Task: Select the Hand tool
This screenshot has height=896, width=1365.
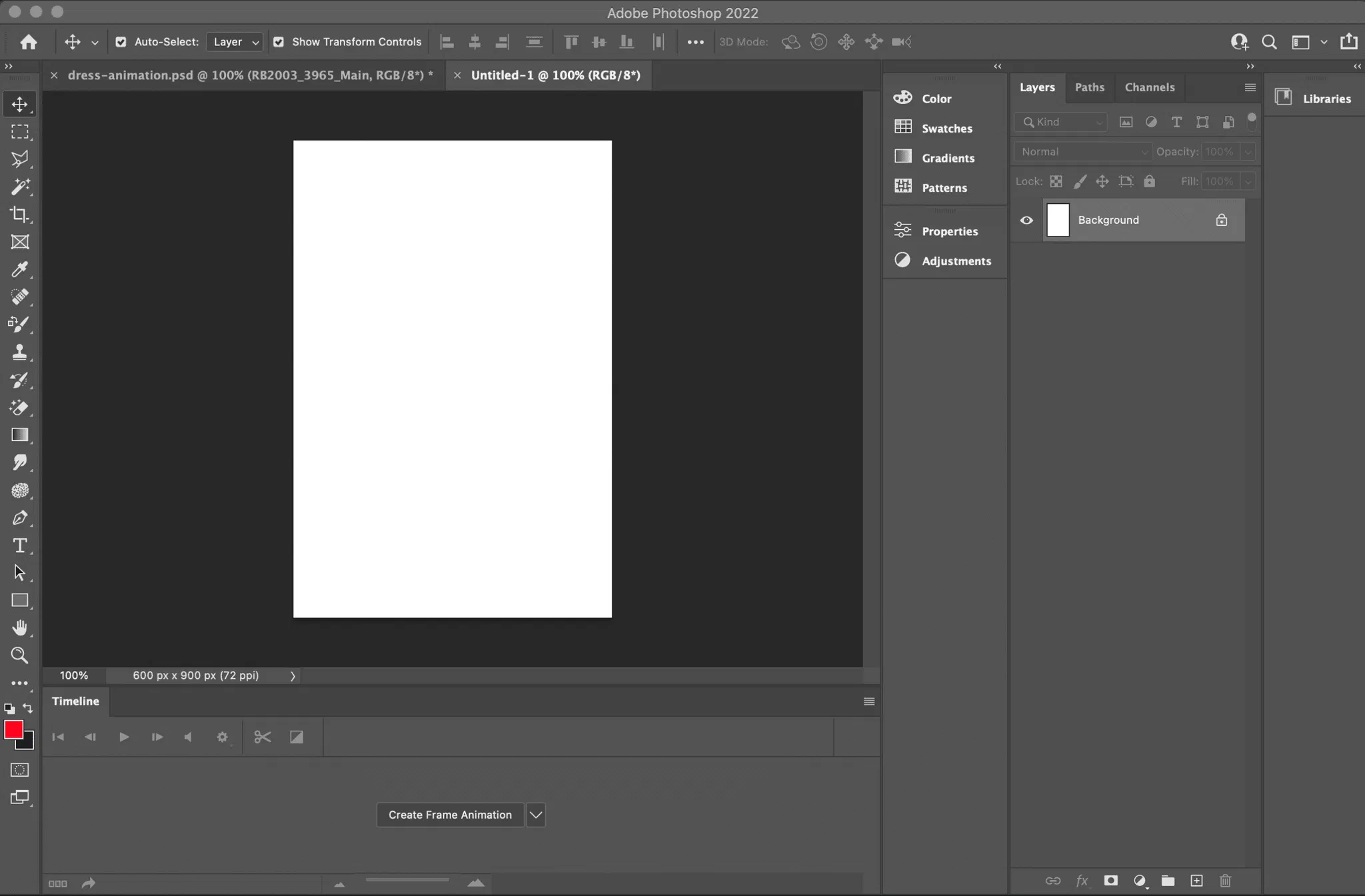Action: (19, 628)
